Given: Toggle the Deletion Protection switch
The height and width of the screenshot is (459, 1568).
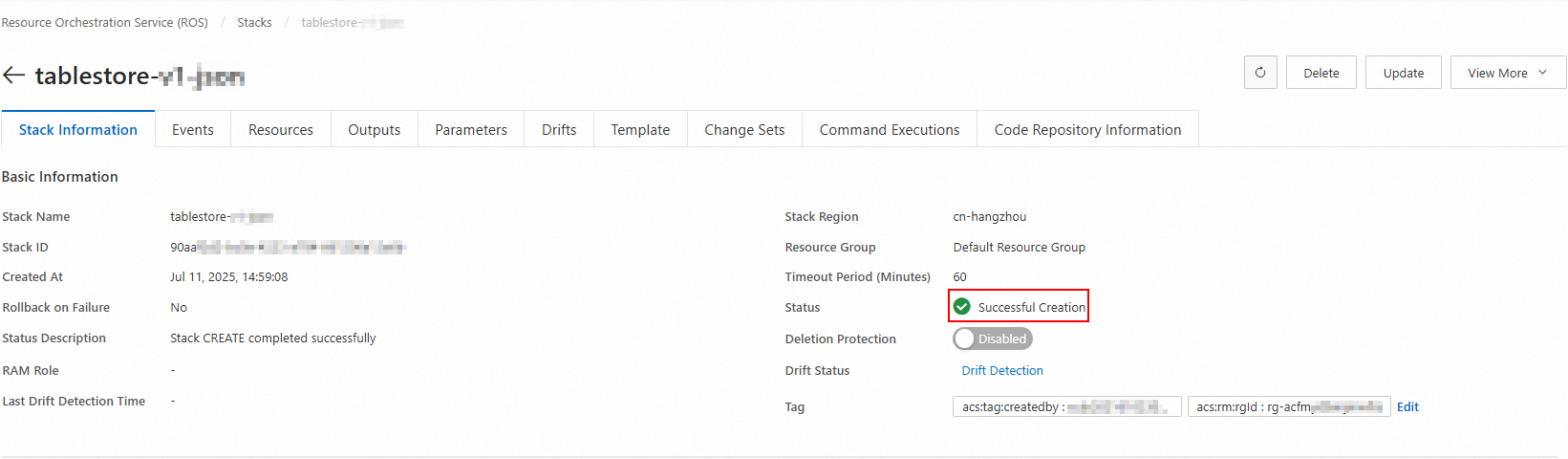Looking at the screenshot, I should click(993, 339).
